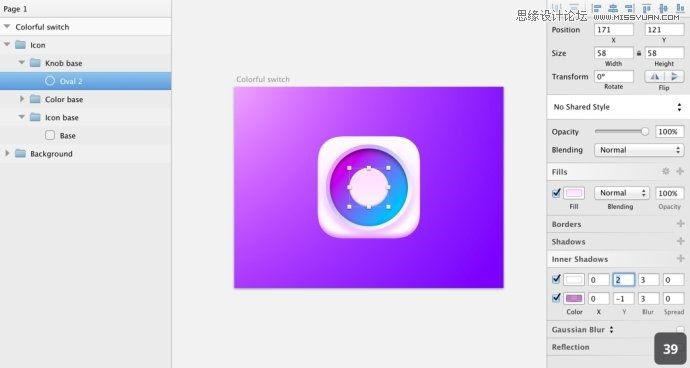Click the Oval 2 layer shape icon

50,81
